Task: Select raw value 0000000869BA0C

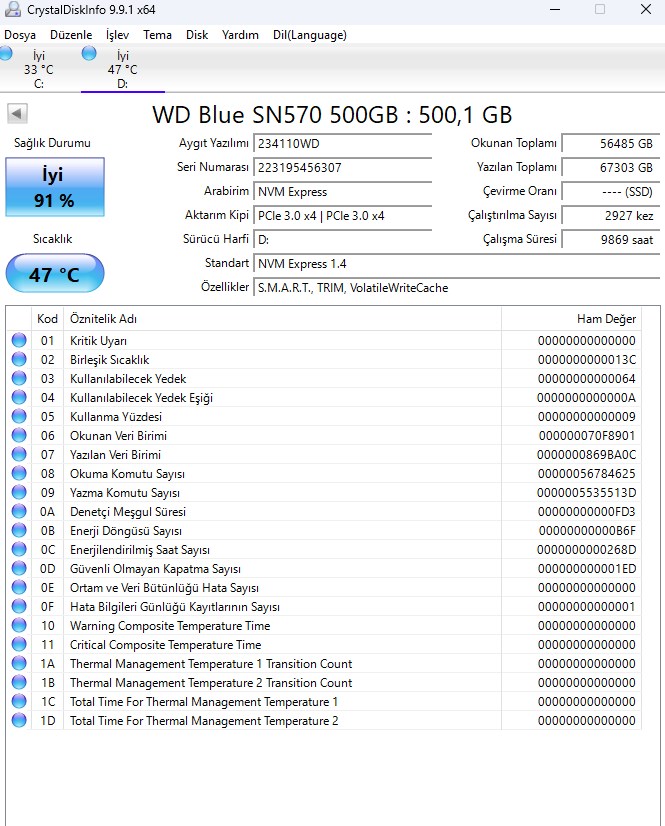Action: (x=586, y=455)
